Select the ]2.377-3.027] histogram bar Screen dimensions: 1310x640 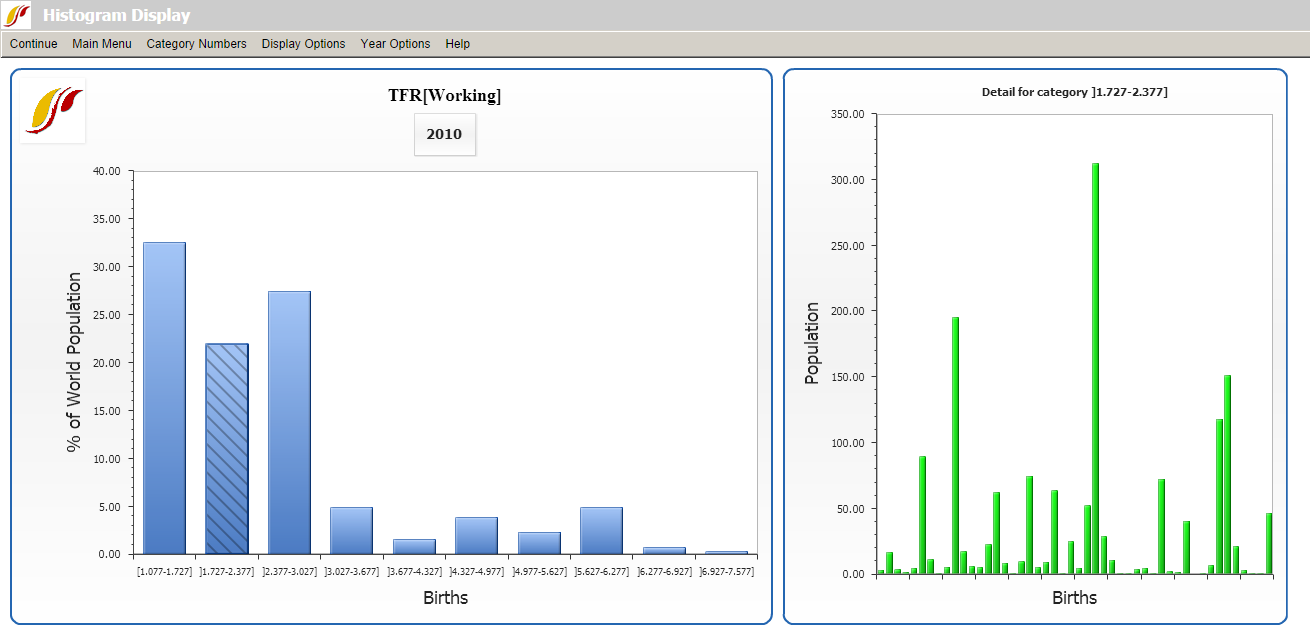tap(289, 425)
